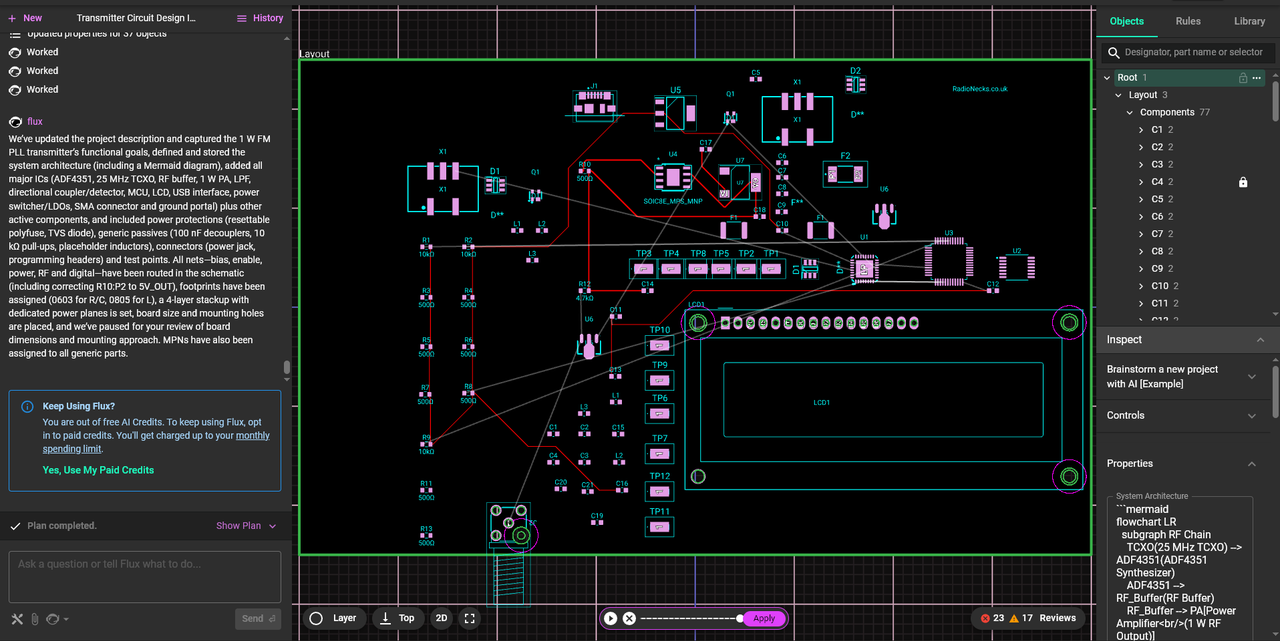
Task: Select the C5 item in Objects tree
Action: tap(1157, 199)
